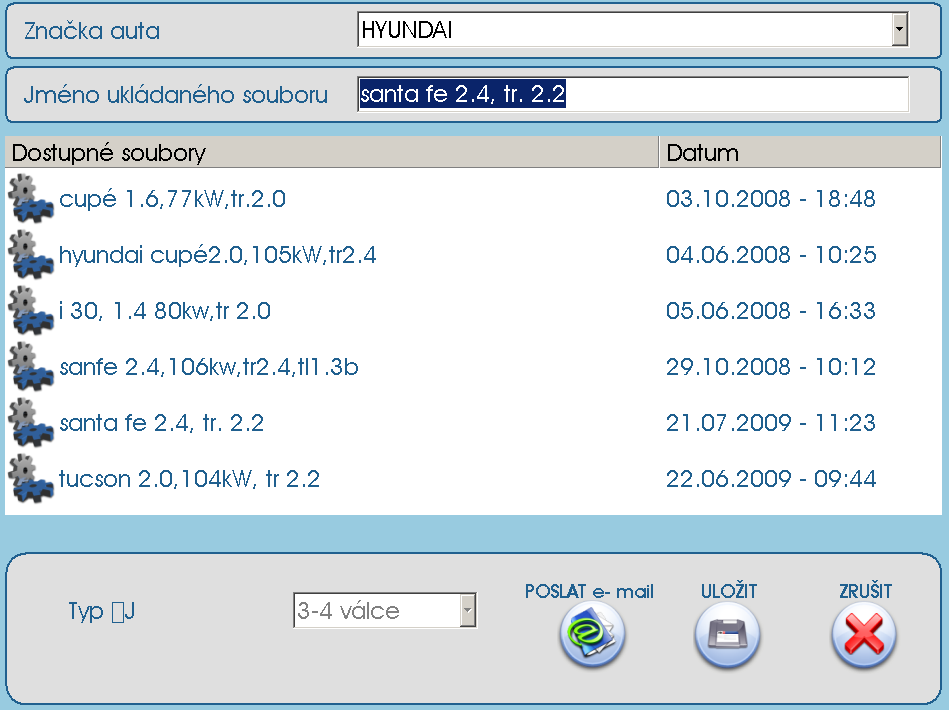The height and width of the screenshot is (710, 949).
Task: Click the HYUNDAI car brand combo box
Action: tap(633, 30)
